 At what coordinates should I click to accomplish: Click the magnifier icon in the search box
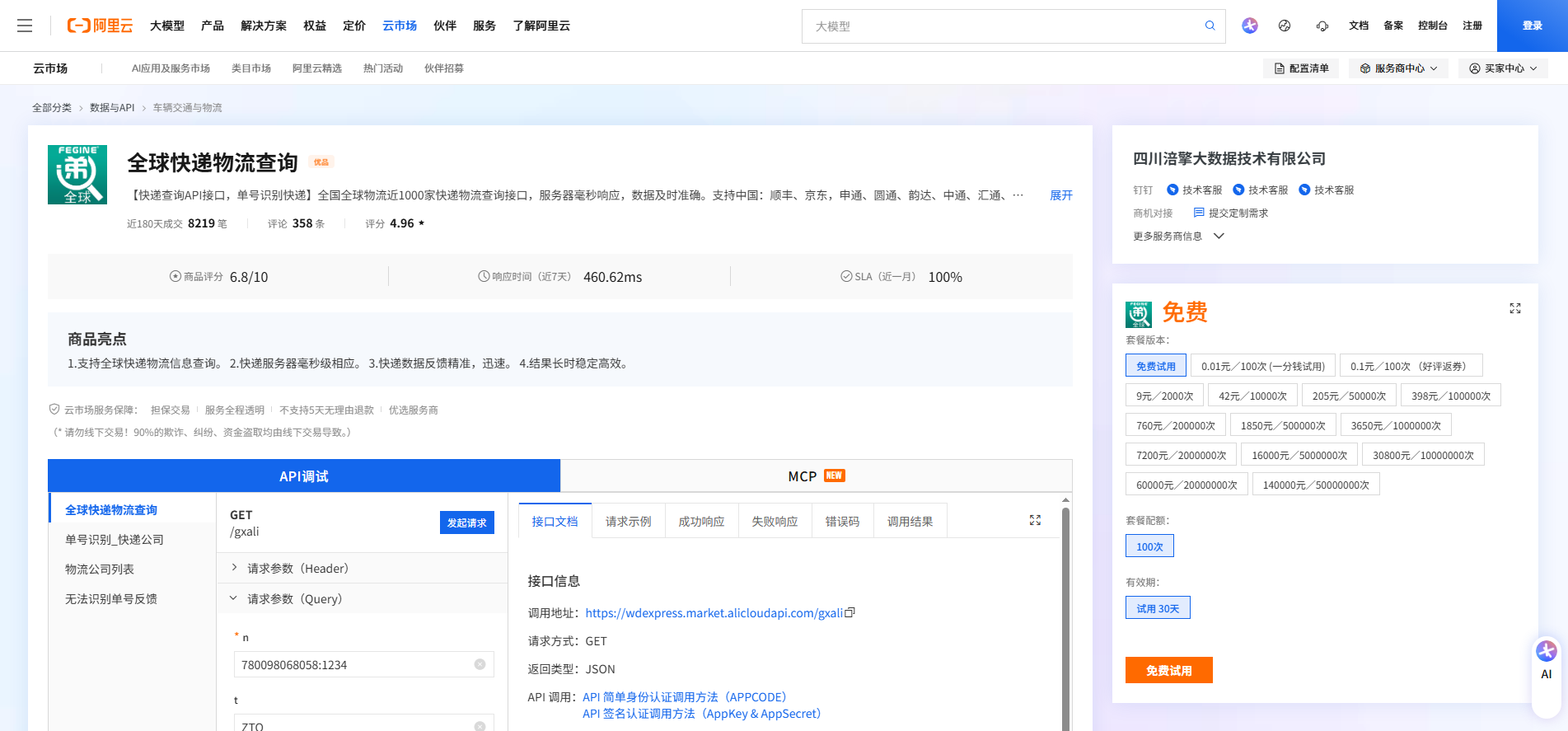click(x=1210, y=26)
